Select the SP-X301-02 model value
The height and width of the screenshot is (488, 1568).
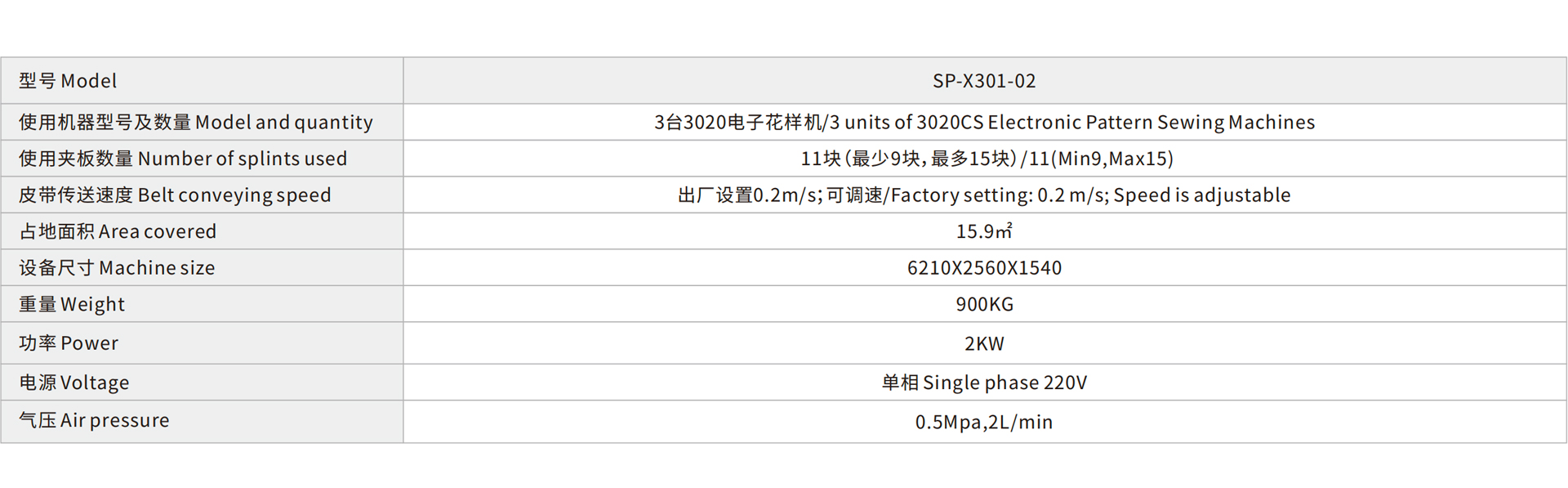pos(984,81)
